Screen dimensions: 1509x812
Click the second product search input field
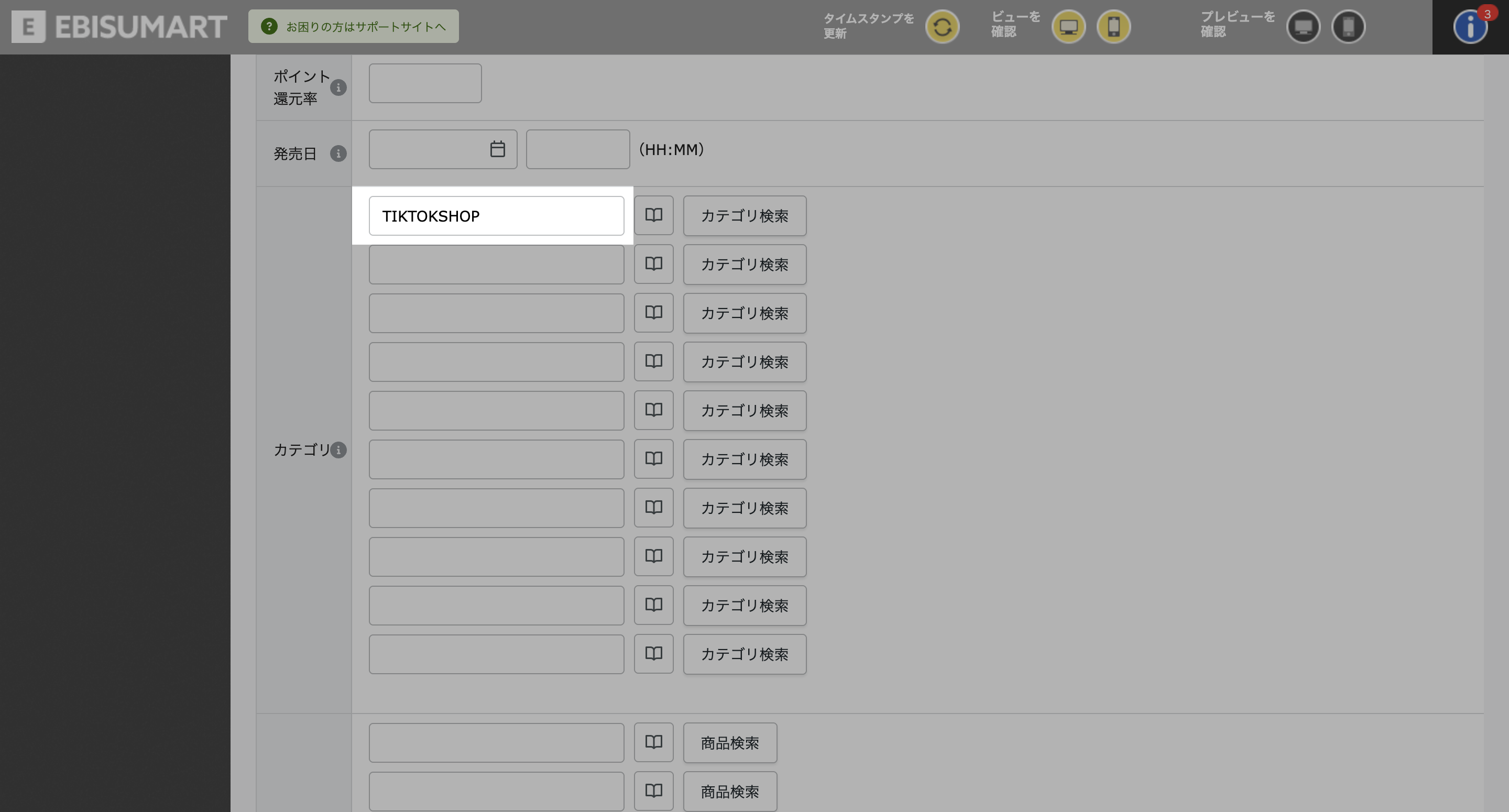tap(496, 791)
